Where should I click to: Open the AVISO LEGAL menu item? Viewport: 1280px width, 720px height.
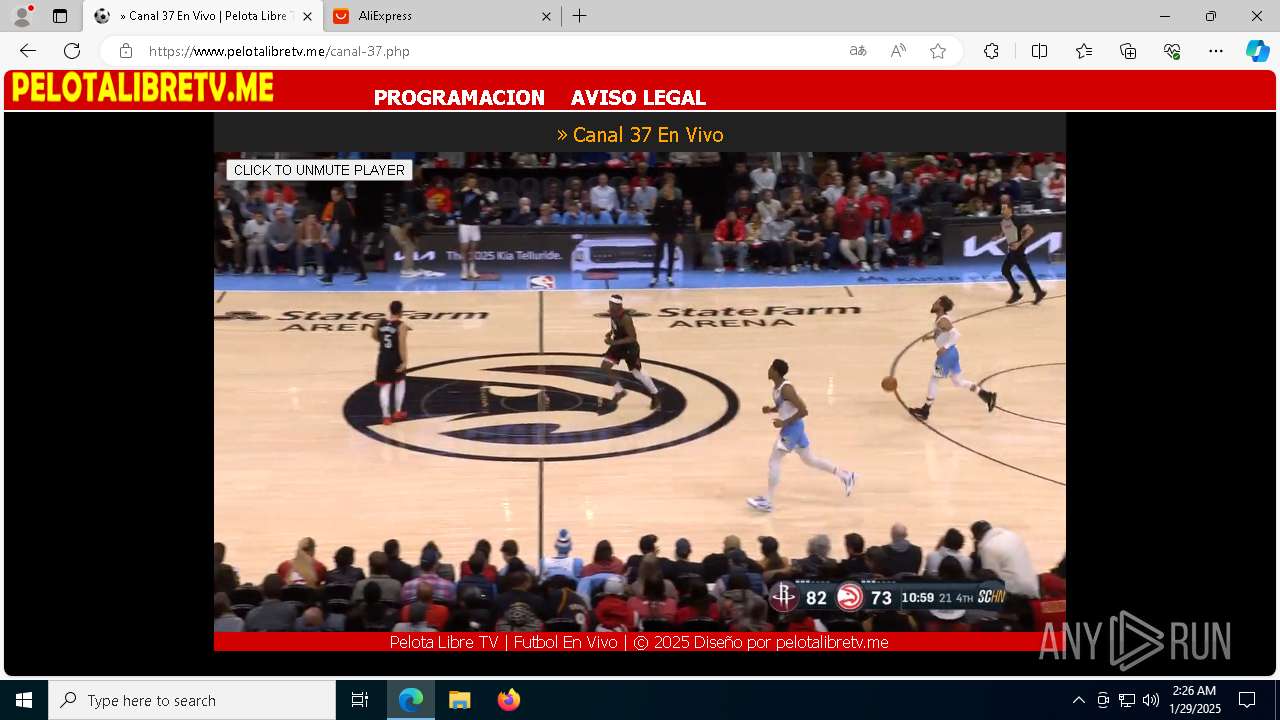pyautogui.click(x=638, y=98)
